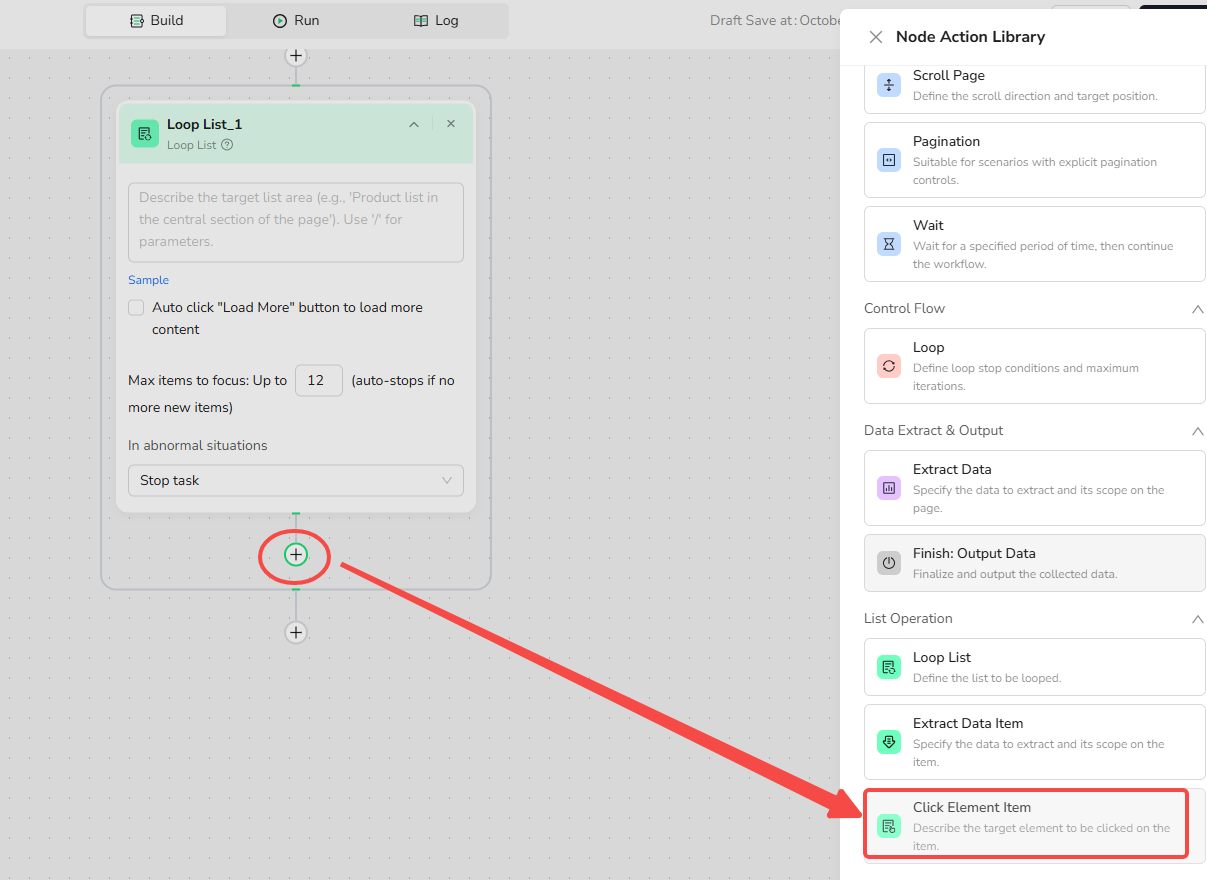Image resolution: width=1207 pixels, height=880 pixels.
Task: Select the Pagination node icon
Action: 889,160
